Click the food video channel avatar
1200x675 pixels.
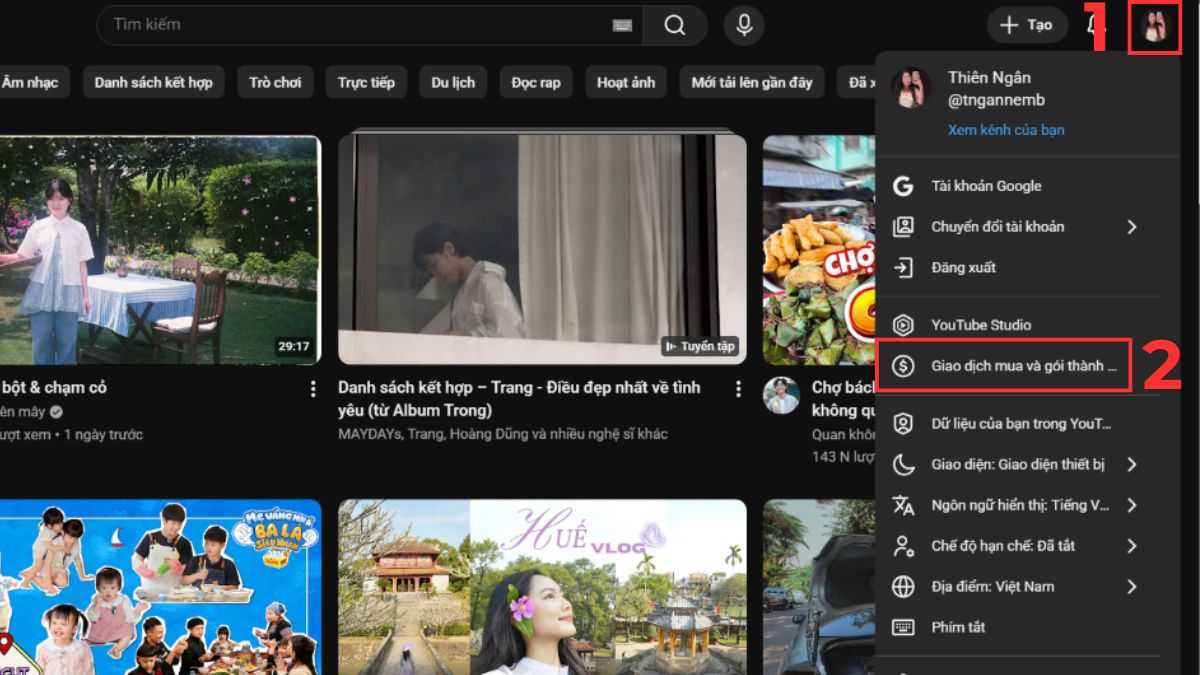point(781,395)
